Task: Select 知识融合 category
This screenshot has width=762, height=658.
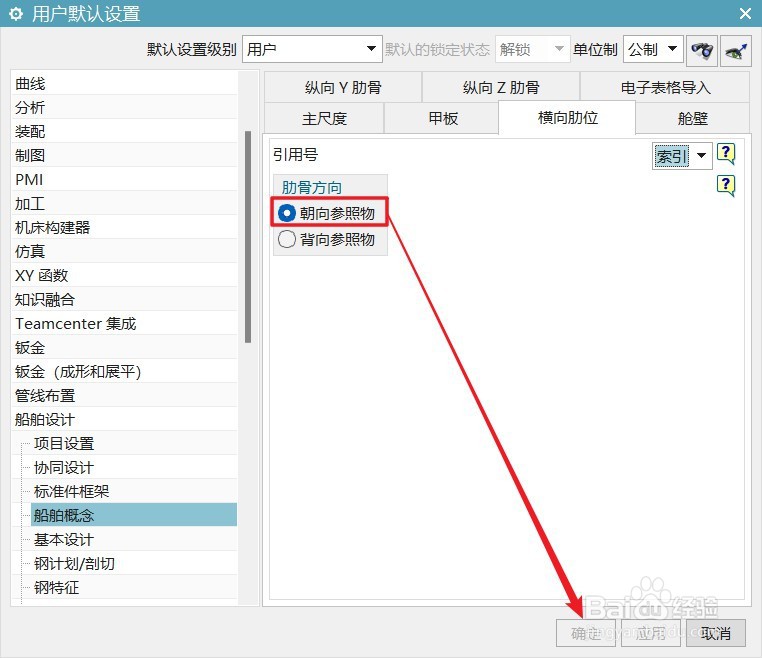Action: 124,299
